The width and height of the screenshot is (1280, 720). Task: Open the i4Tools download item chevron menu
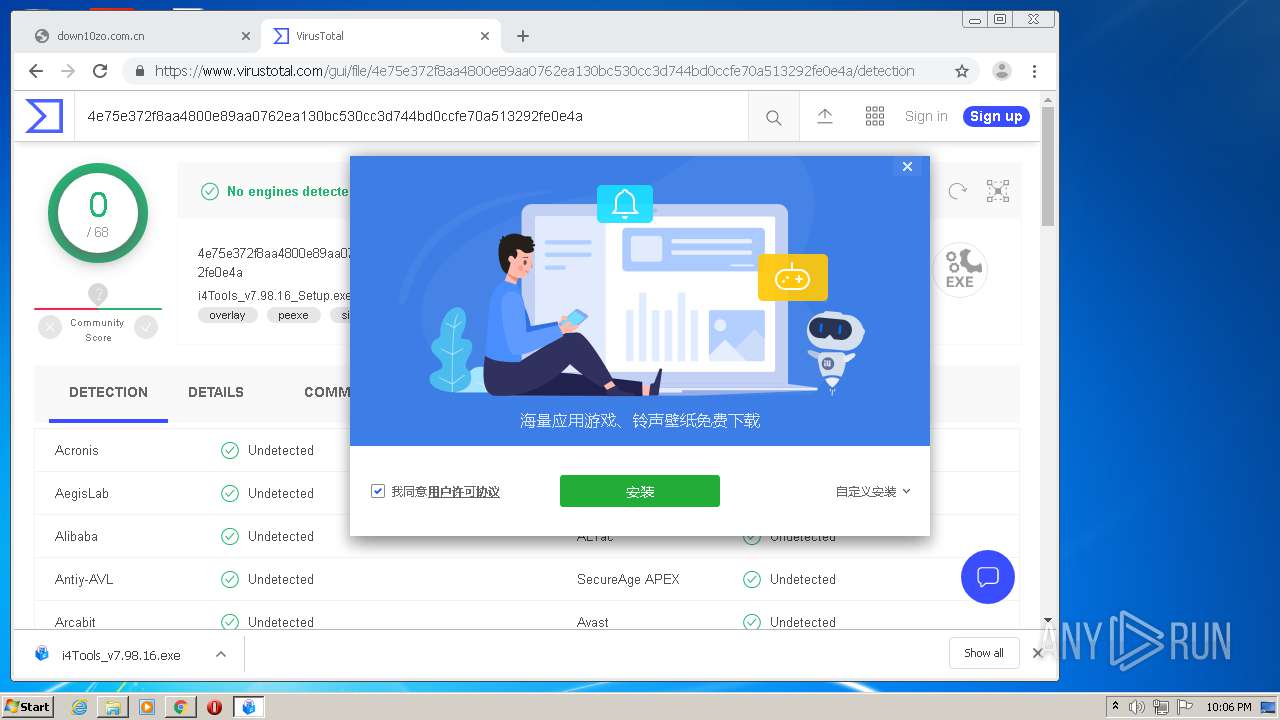221,655
